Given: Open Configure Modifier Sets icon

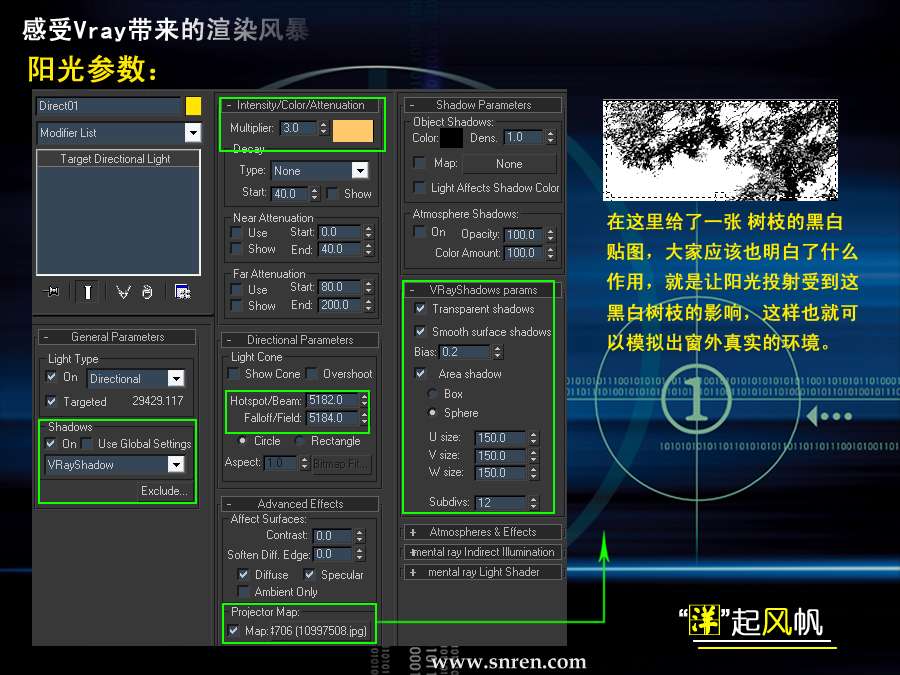Looking at the screenshot, I should (182, 292).
